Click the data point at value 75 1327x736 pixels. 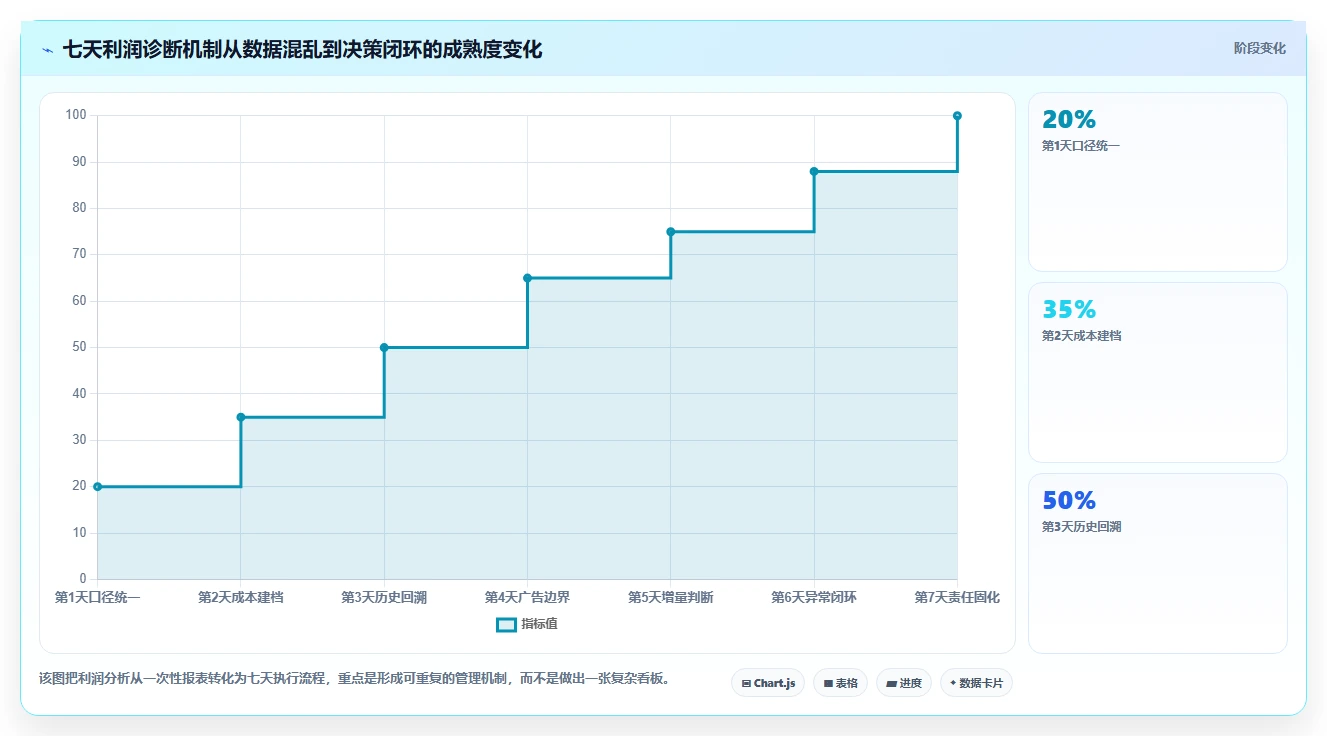pos(671,232)
